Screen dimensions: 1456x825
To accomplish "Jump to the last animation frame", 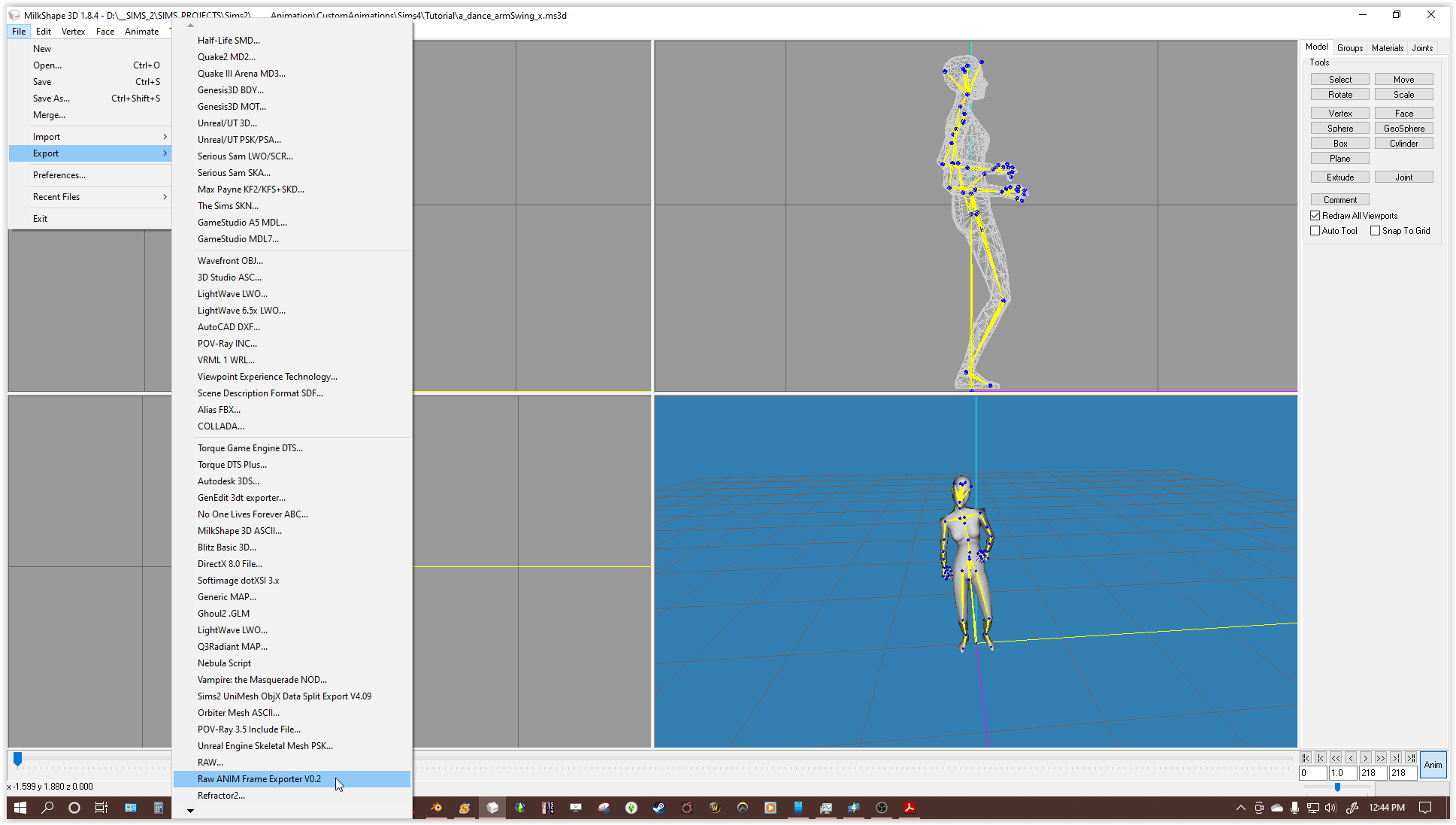I will pos(1411,758).
